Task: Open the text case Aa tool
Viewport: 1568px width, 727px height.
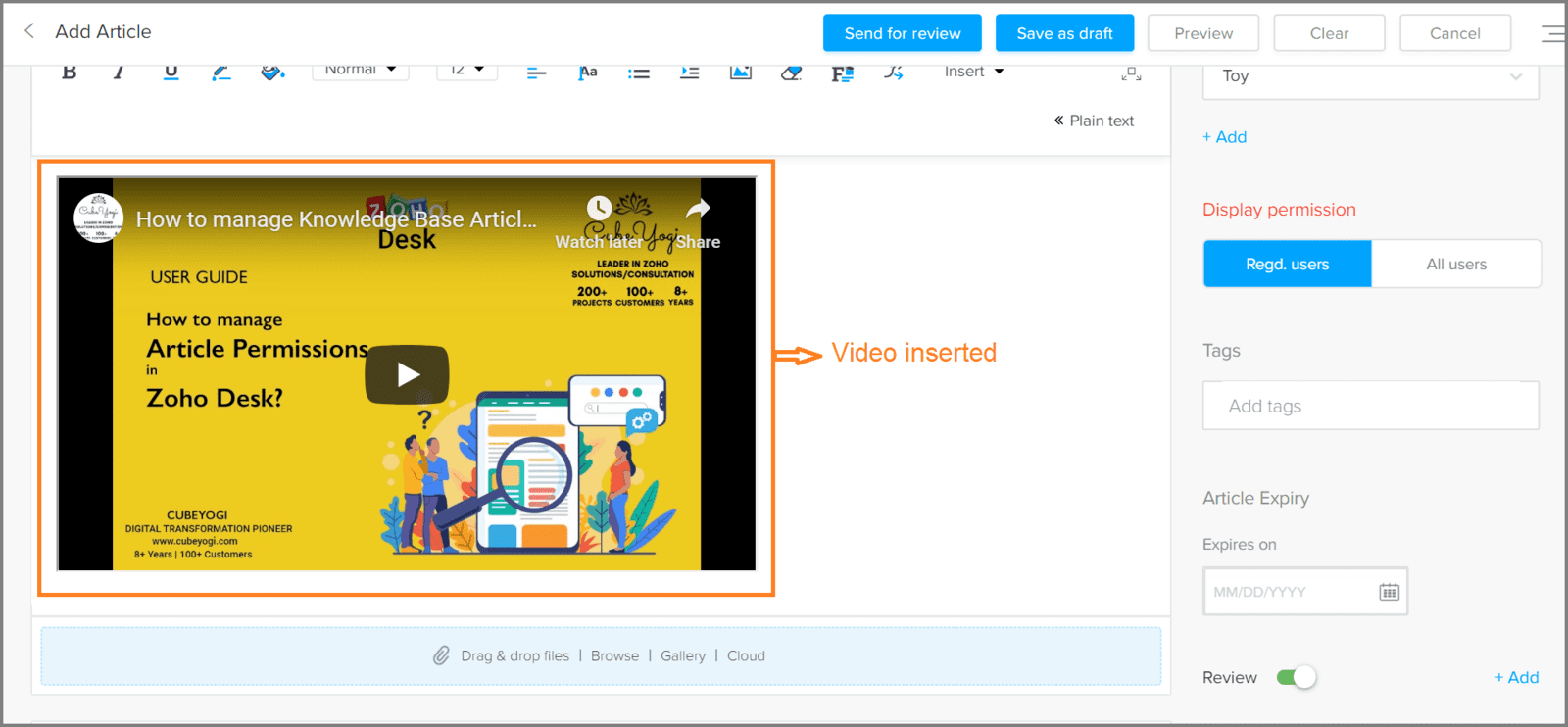Action: click(x=588, y=73)
